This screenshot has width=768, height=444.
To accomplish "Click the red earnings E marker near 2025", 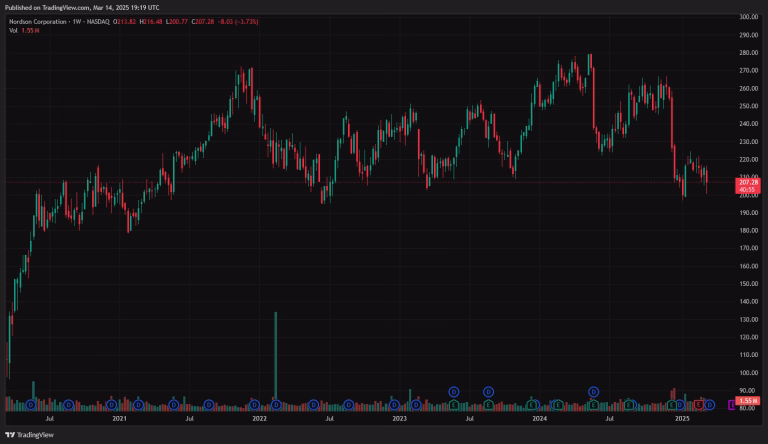I will [698, 404].
